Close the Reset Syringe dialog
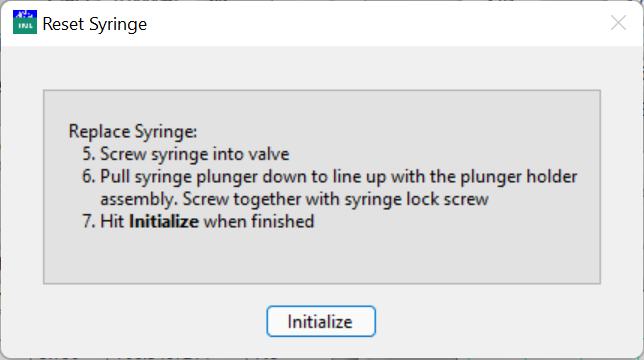Image resolution: width=644 pixels, height=360 pixels. pyautogui.click(x=618, y=23)
